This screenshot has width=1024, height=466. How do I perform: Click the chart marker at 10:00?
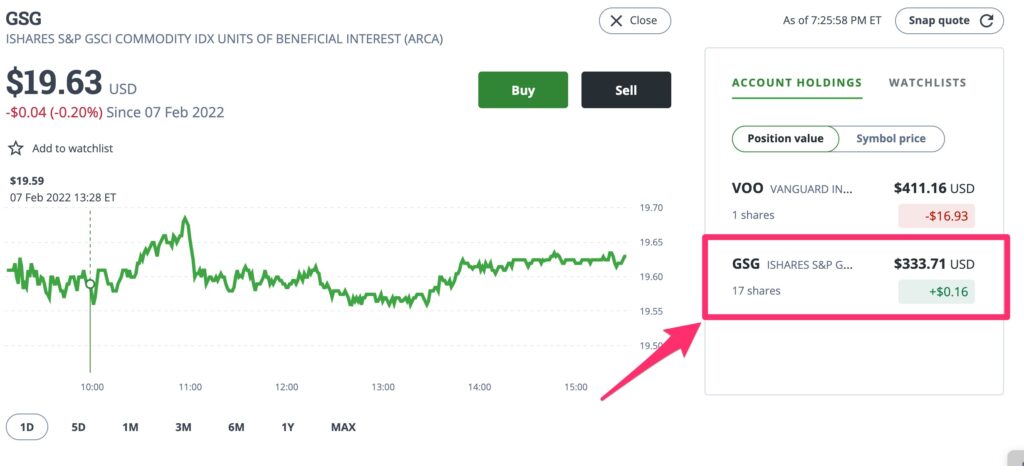tap(90, 284)
